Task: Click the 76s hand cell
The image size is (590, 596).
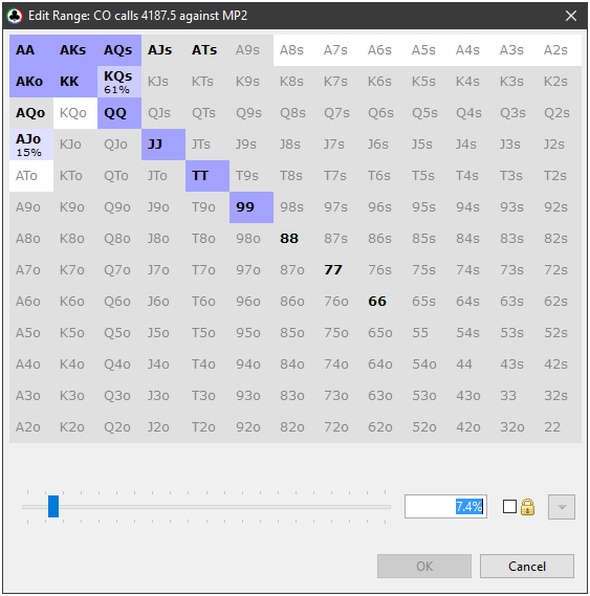Action: tap(383, 270)
